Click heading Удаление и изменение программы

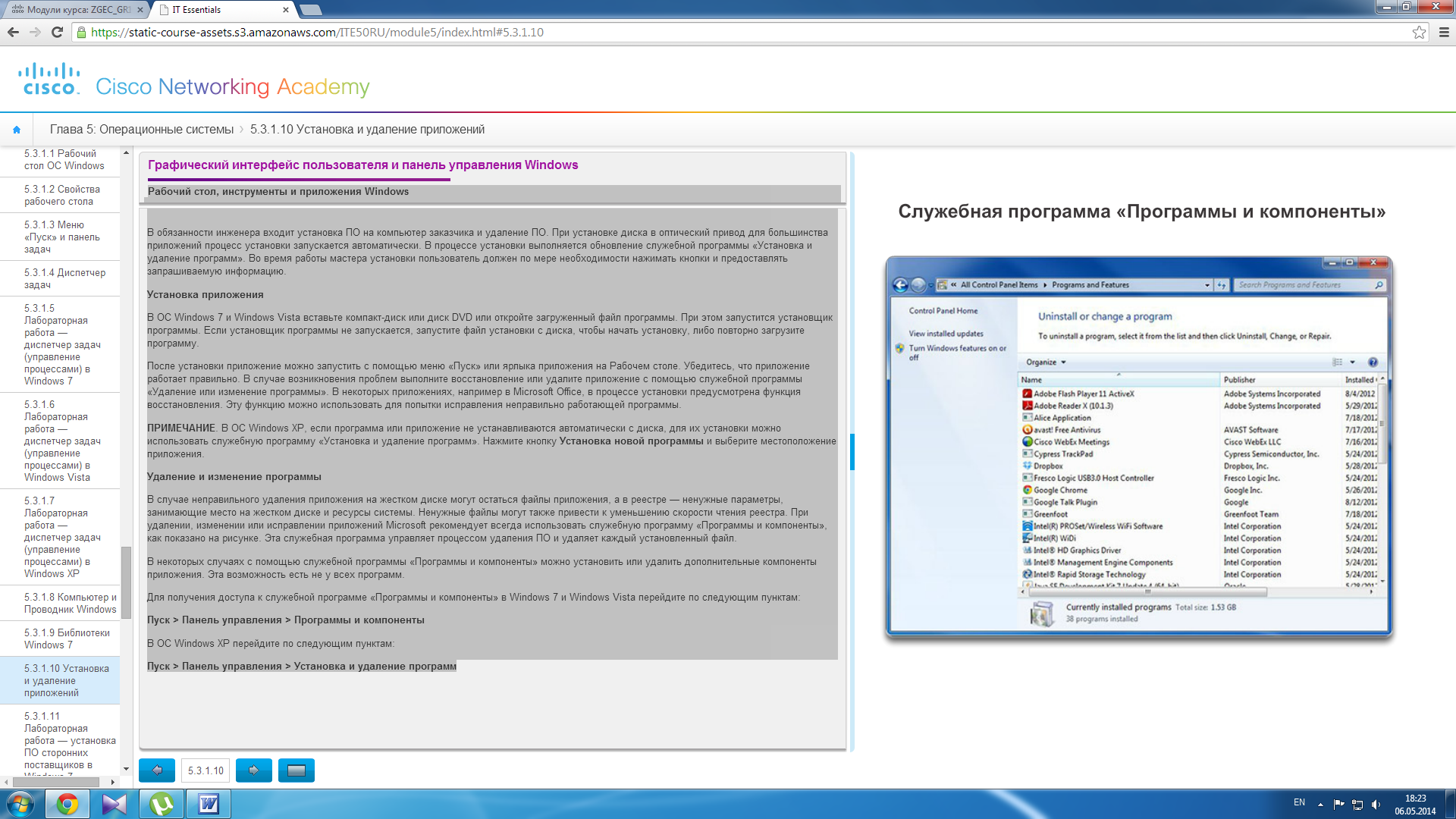(234, 476)
